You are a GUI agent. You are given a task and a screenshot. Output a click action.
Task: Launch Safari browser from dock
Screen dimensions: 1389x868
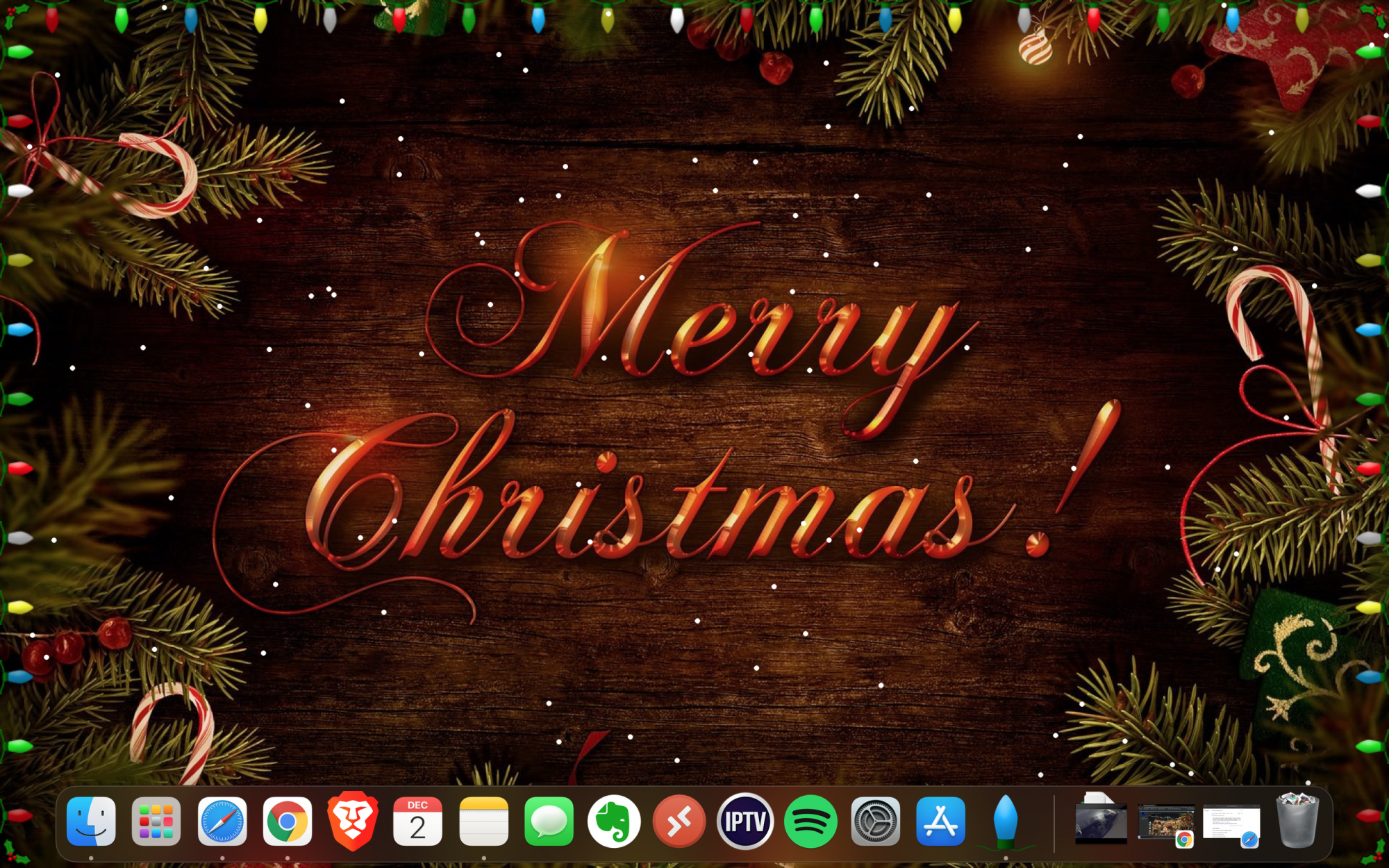tap(222, 822)
